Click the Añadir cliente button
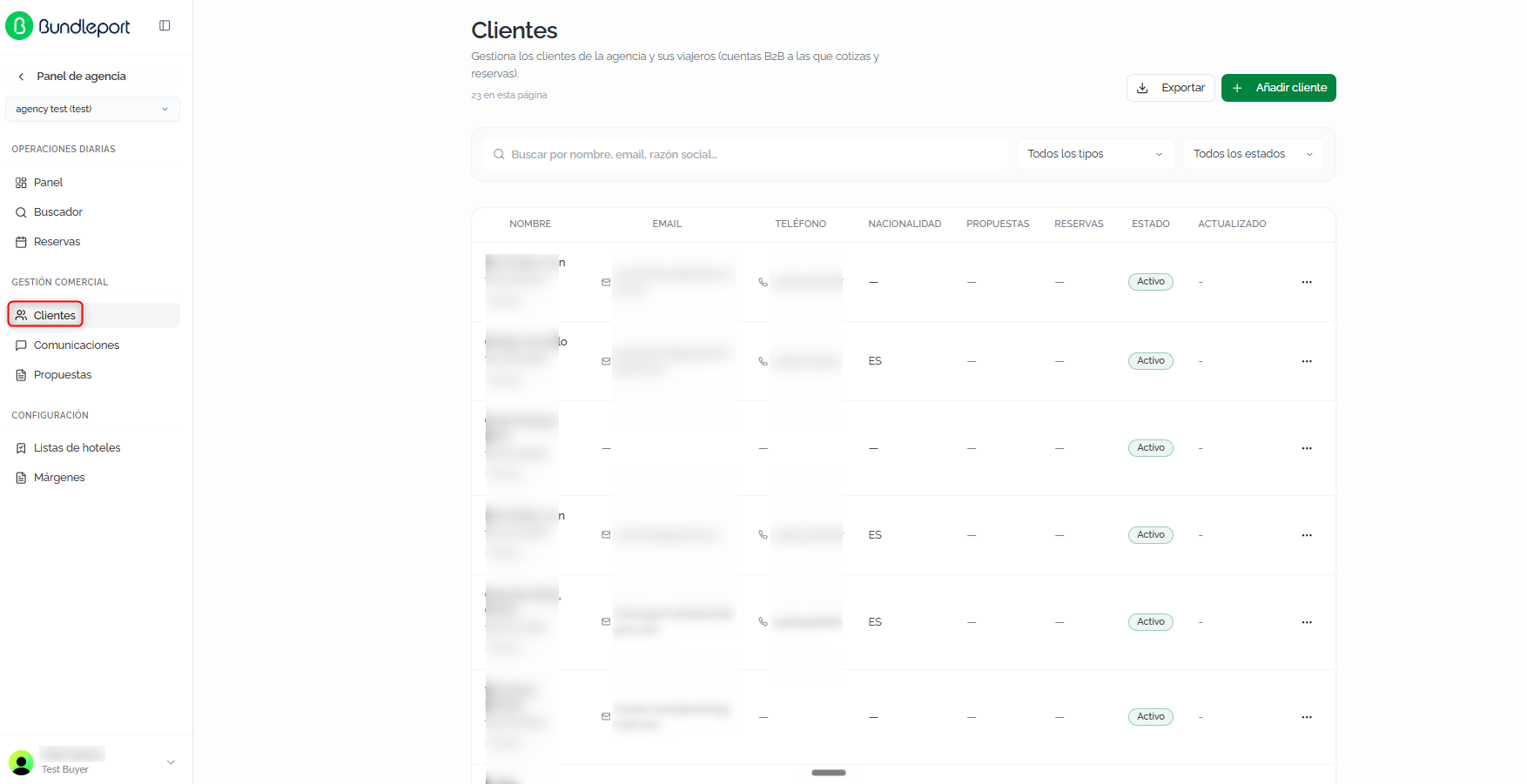1527x784 pixels. pos(1278,88)
